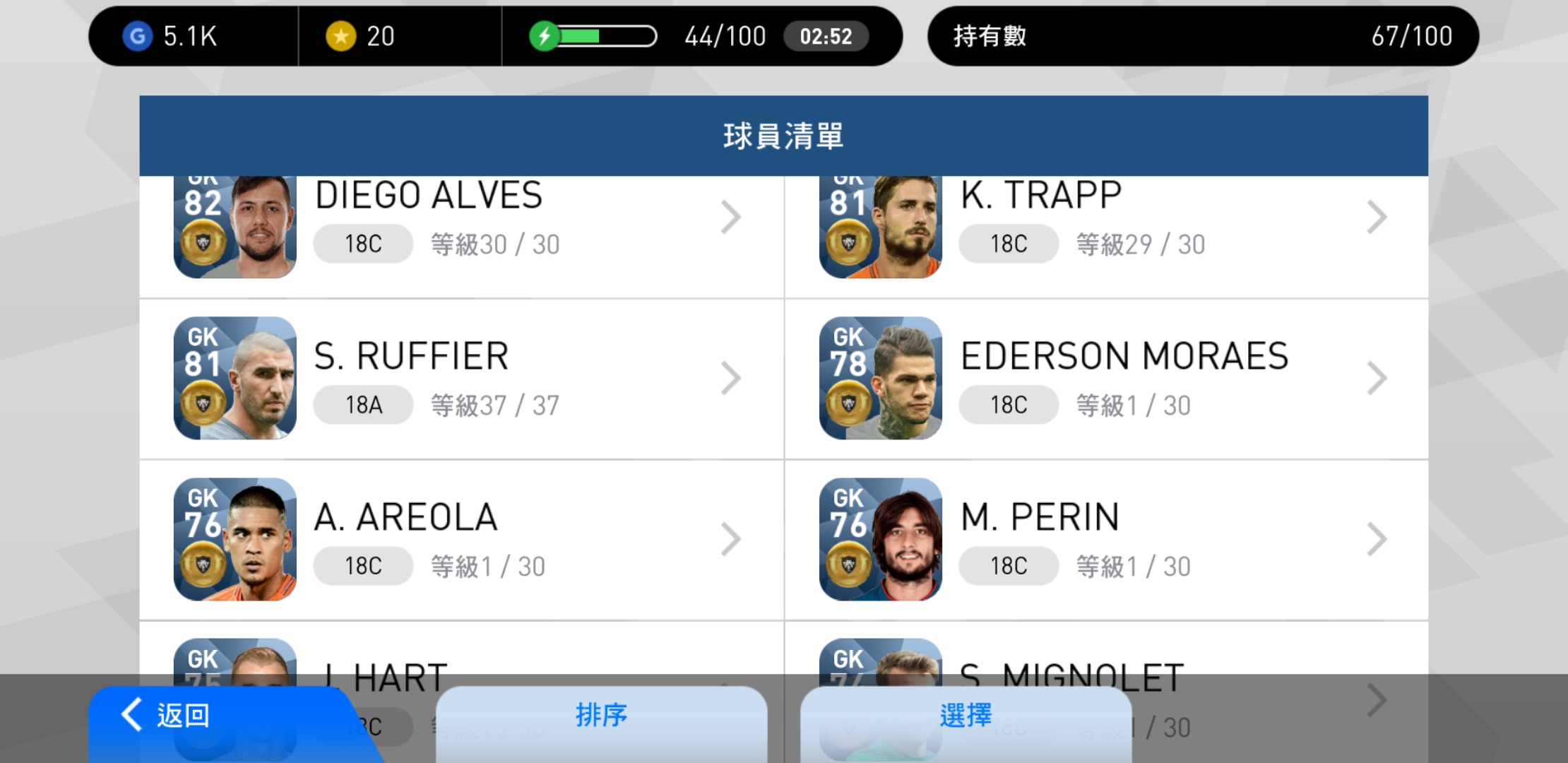Tap the 18A badge on S. Ruffier
Image resolution: width=1568 pixels, height=763 pixels.
click(363, 406)
